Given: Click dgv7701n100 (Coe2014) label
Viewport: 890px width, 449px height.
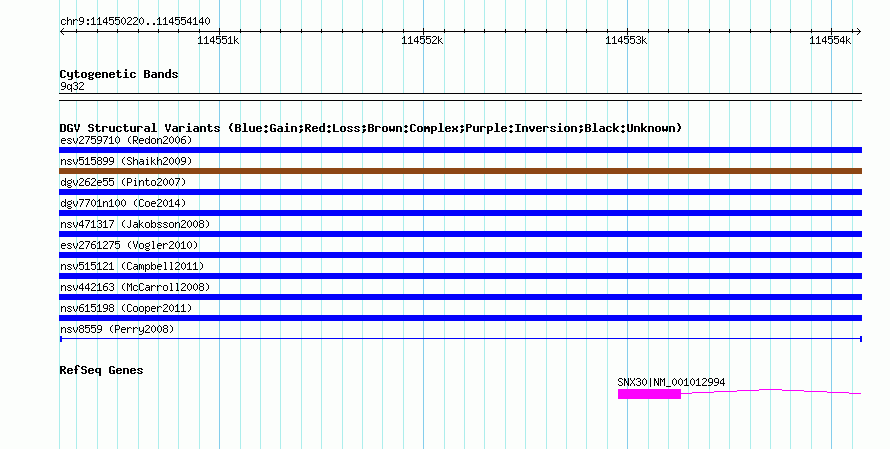Looking at the screenshot, I should coord(123,203).
